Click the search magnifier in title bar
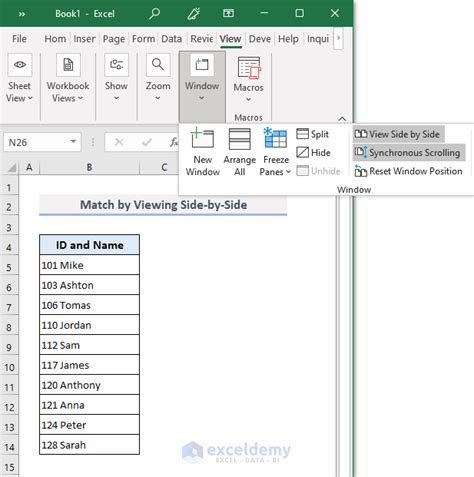The image size is (474, 477). (154, 13)
